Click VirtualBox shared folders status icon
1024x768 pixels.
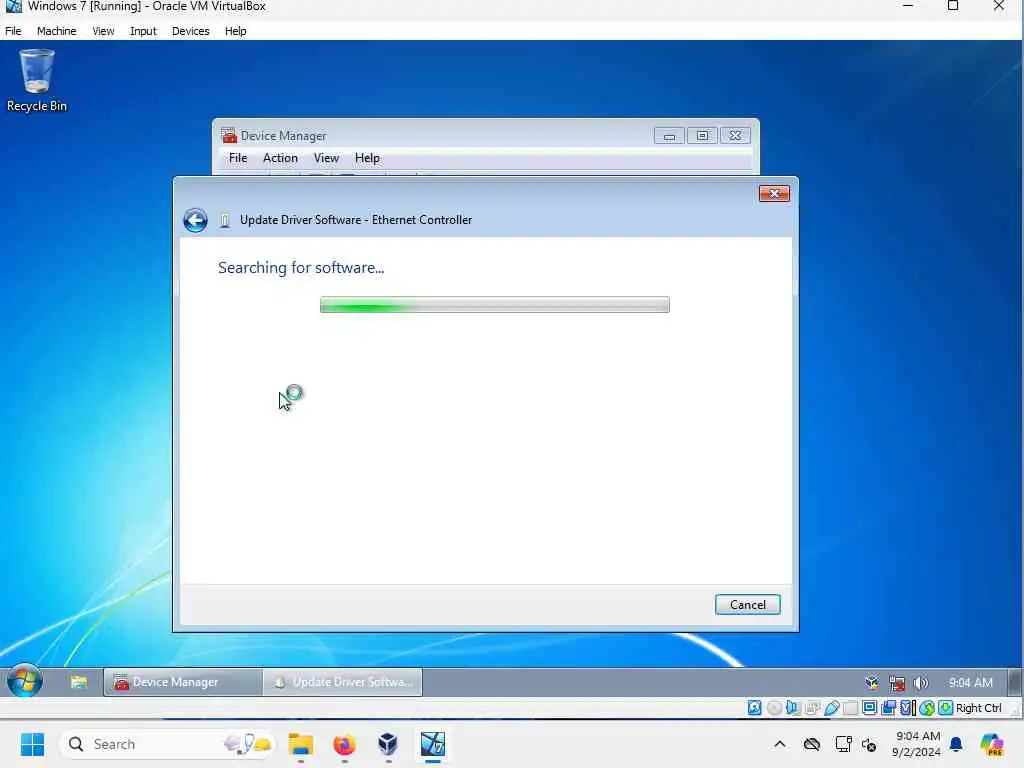850,708
